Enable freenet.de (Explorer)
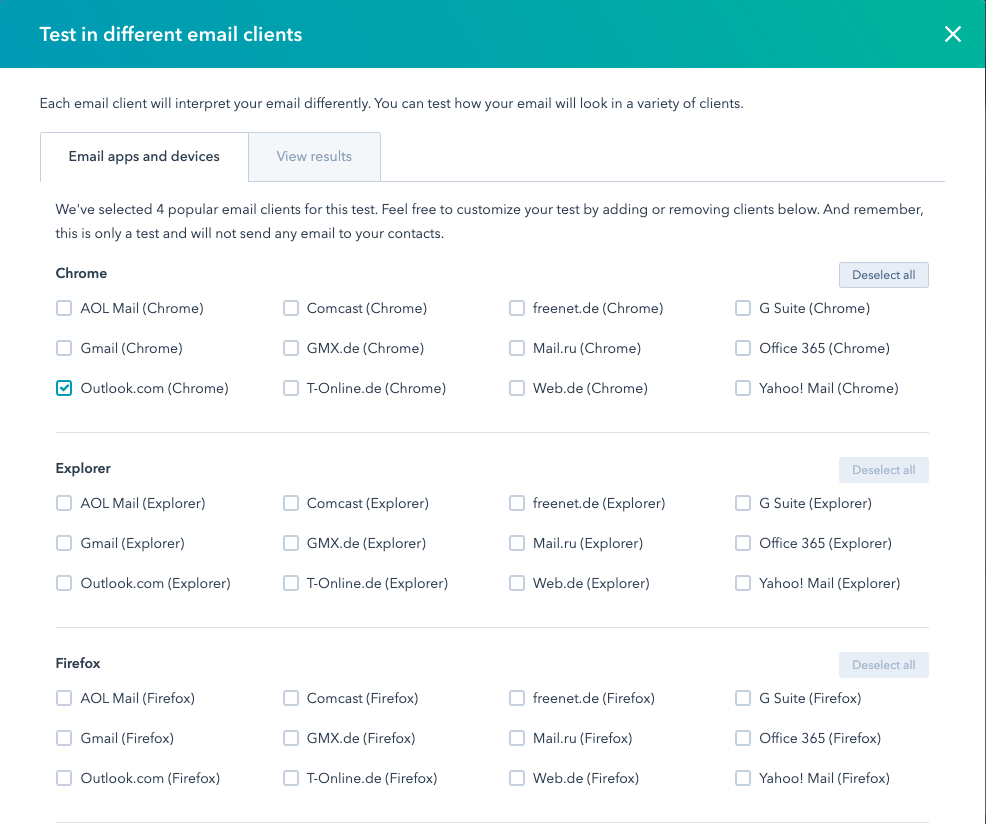This screenshot has height=824, width=986. pos(517,503)
